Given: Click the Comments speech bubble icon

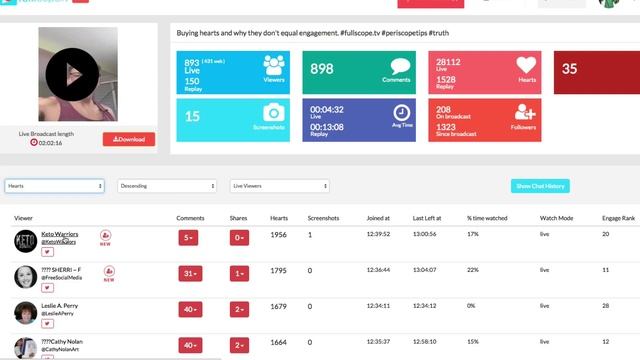Looking at the screenshot, I should (x=400, y=66).
